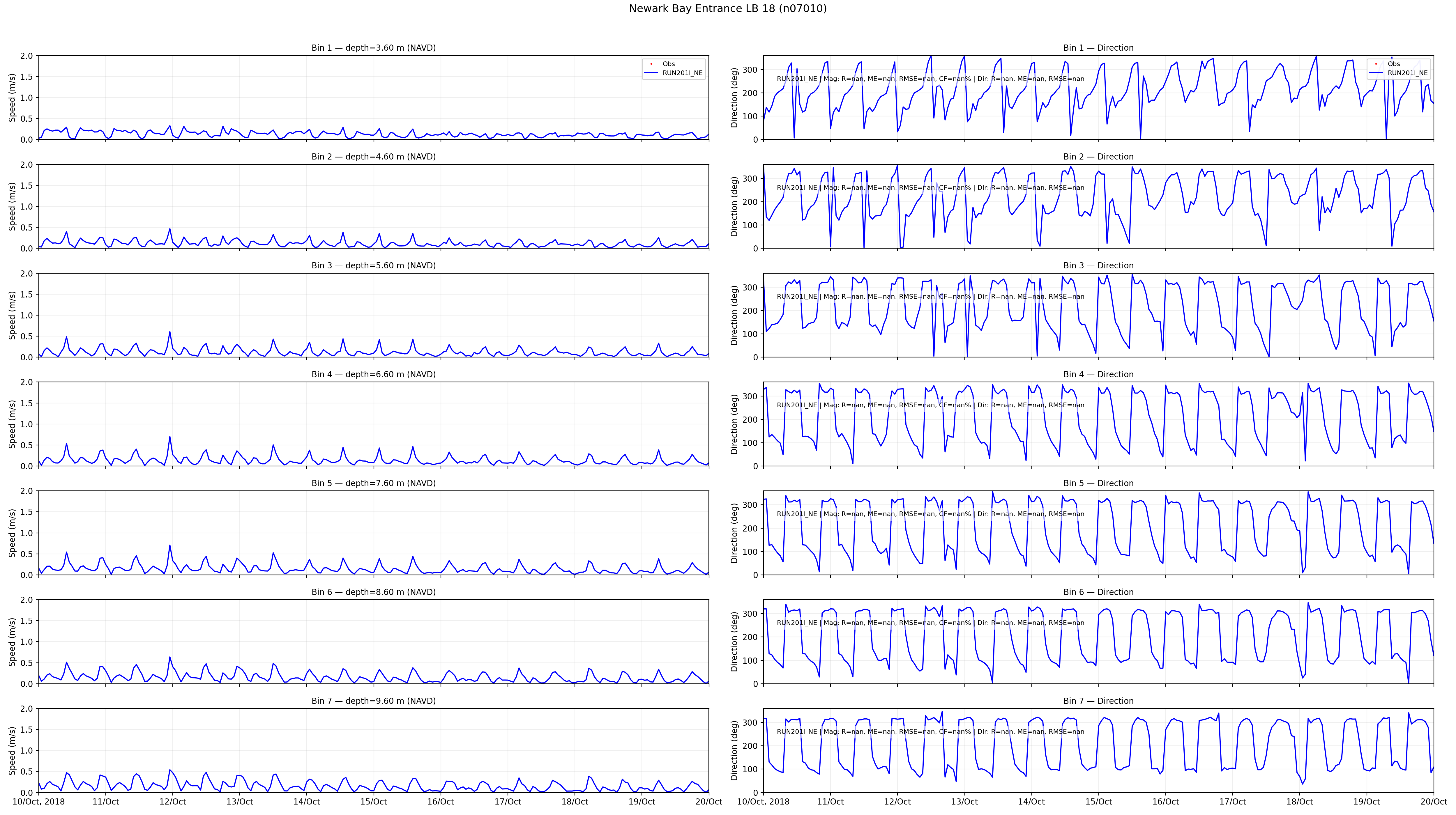Select the 'Bin 4 — Direction' title

point(1098,374)
